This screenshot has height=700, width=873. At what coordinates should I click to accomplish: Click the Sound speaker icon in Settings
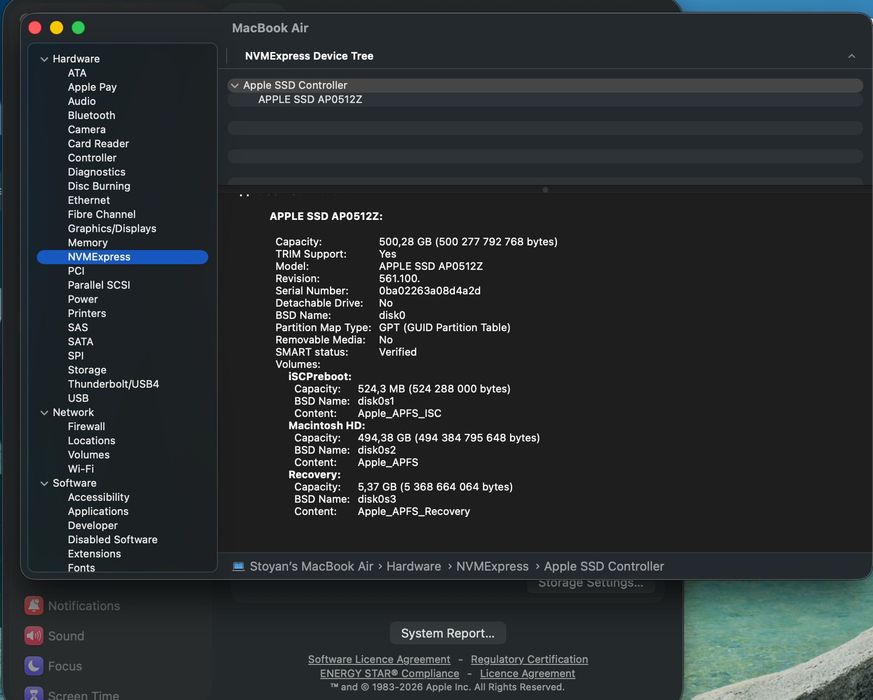tap(34, 636)
